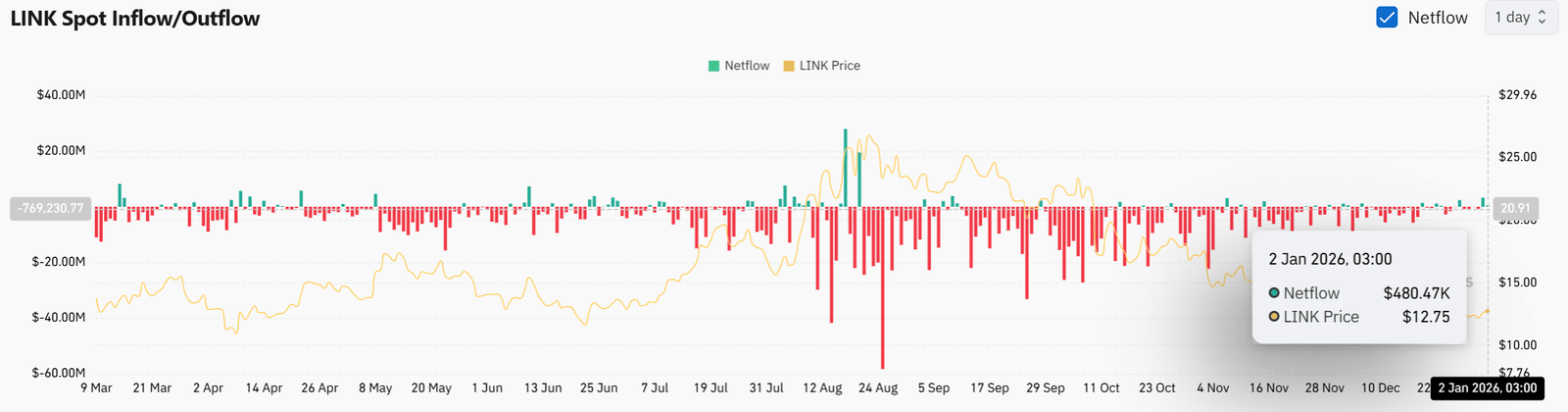Viewport: 1568px width, 412px height.
Task: Toggle the yellow LINK Price legend swatch
Action: pyautogui.click(x=789, y=66)
